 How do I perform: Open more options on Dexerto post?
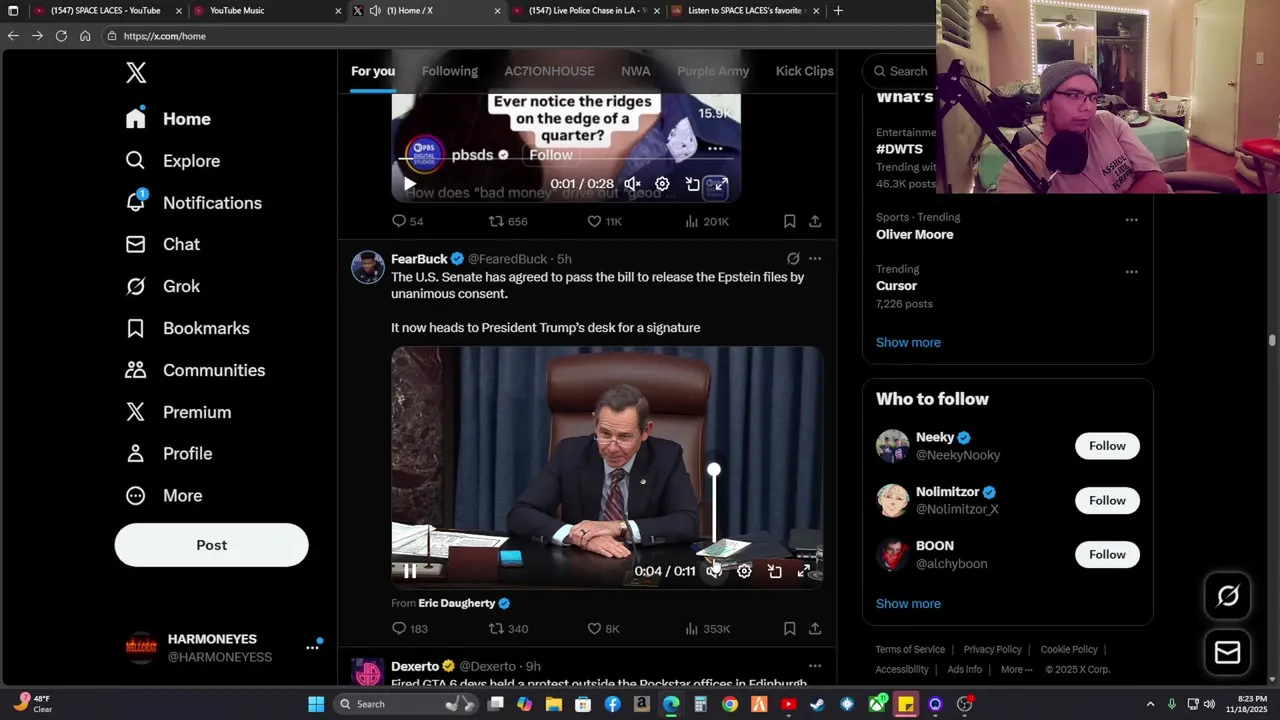coord(815,666)
